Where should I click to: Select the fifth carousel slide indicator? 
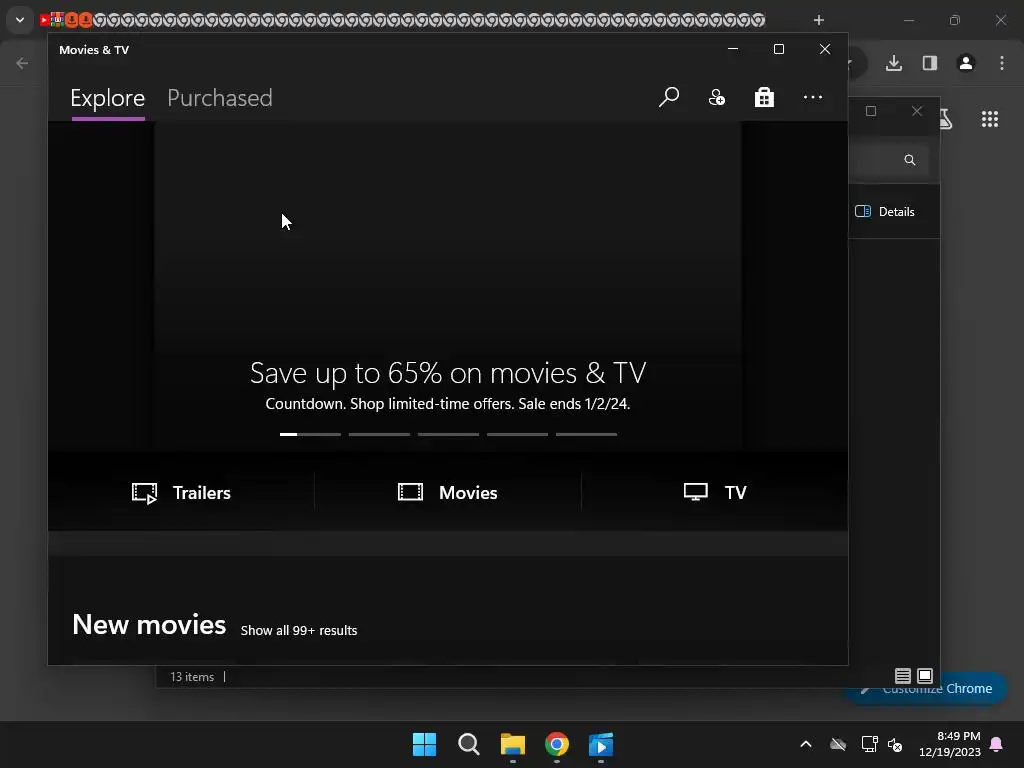point(586,434)
